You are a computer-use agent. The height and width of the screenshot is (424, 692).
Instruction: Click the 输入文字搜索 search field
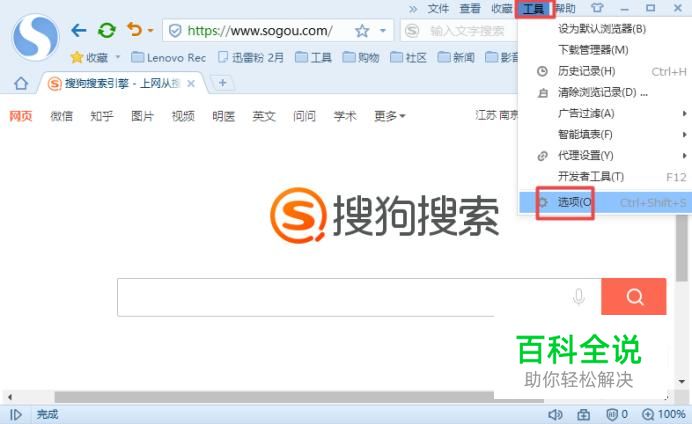click(467, 30)
